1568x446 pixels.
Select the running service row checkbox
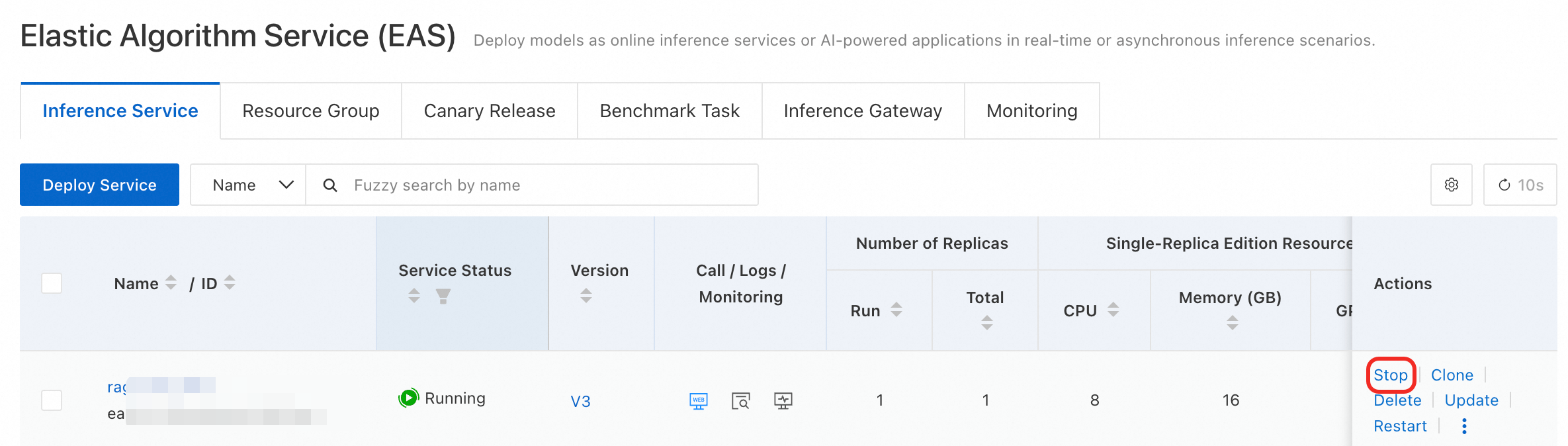(x=52, y=400)
